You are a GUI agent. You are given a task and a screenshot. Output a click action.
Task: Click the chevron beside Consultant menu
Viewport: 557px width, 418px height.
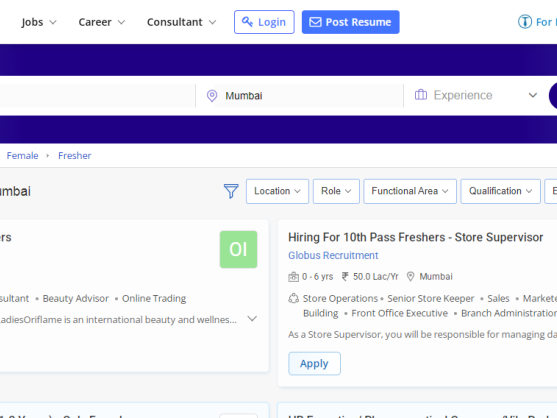pyautogui.click(x=212, y=22)
